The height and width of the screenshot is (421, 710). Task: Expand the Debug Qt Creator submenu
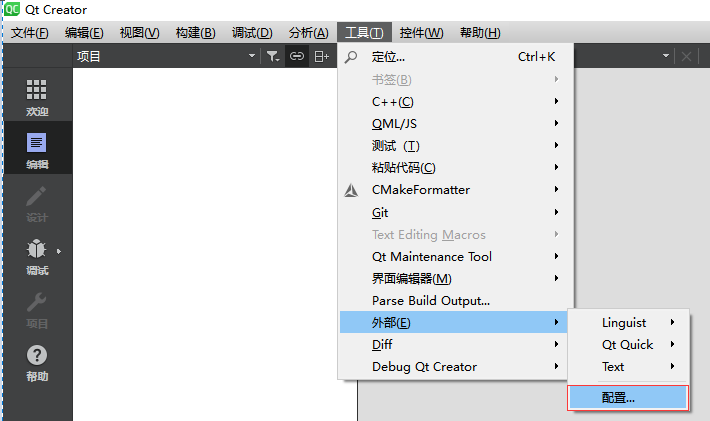(453, 367)
